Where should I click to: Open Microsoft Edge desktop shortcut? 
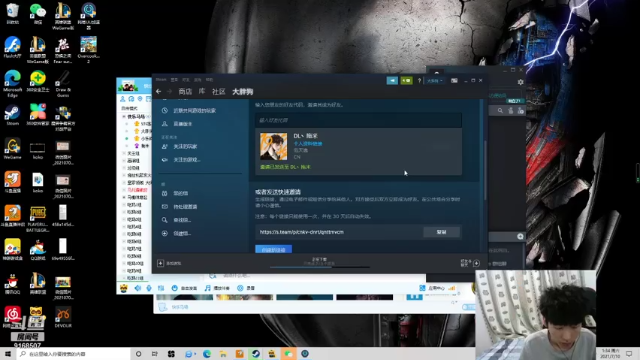click(x=13, y=83)
